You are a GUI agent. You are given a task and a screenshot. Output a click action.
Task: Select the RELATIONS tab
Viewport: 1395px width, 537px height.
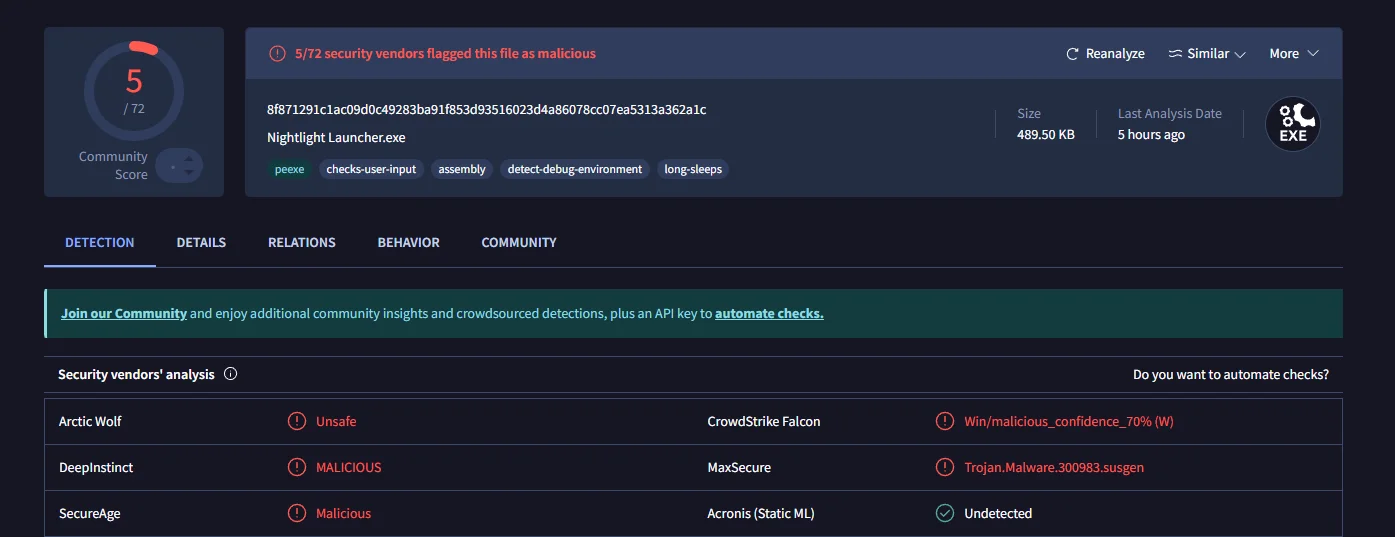pyautogui.click(x=301, y=242)
